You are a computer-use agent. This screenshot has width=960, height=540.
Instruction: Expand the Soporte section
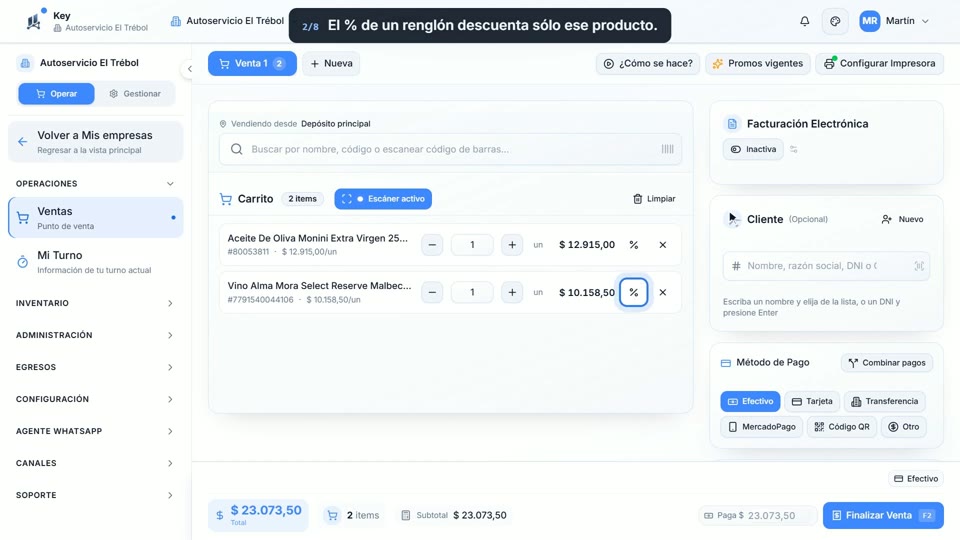pos(96,495)
